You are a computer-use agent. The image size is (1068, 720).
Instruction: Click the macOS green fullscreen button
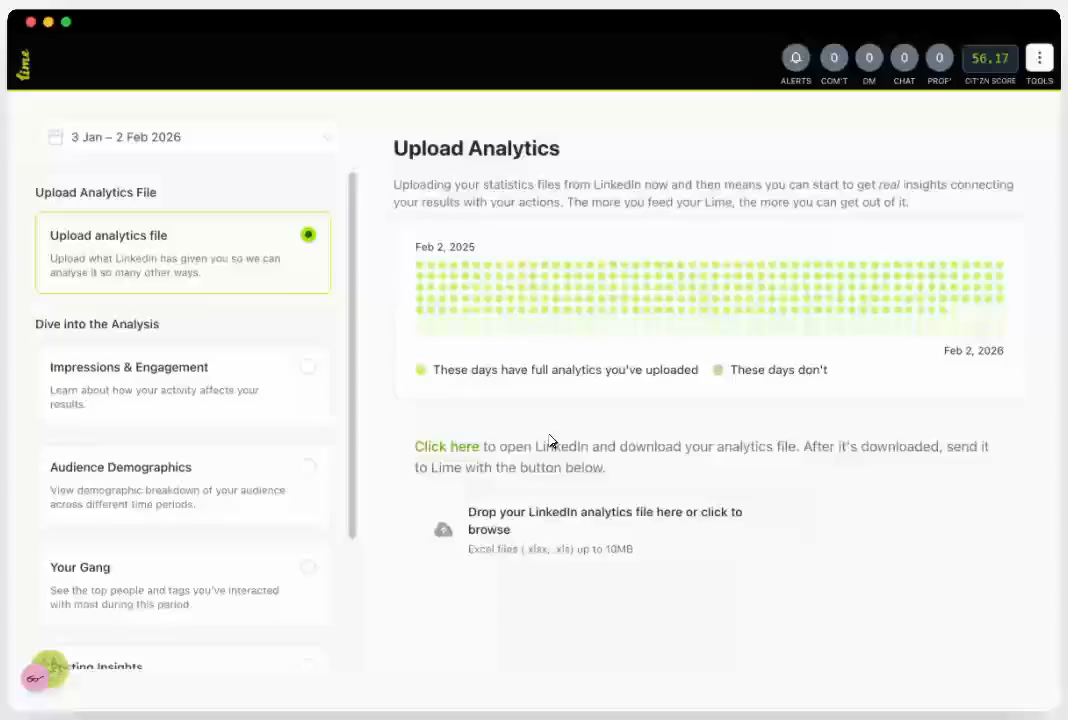pyautogui.click(x=66, y=22)
